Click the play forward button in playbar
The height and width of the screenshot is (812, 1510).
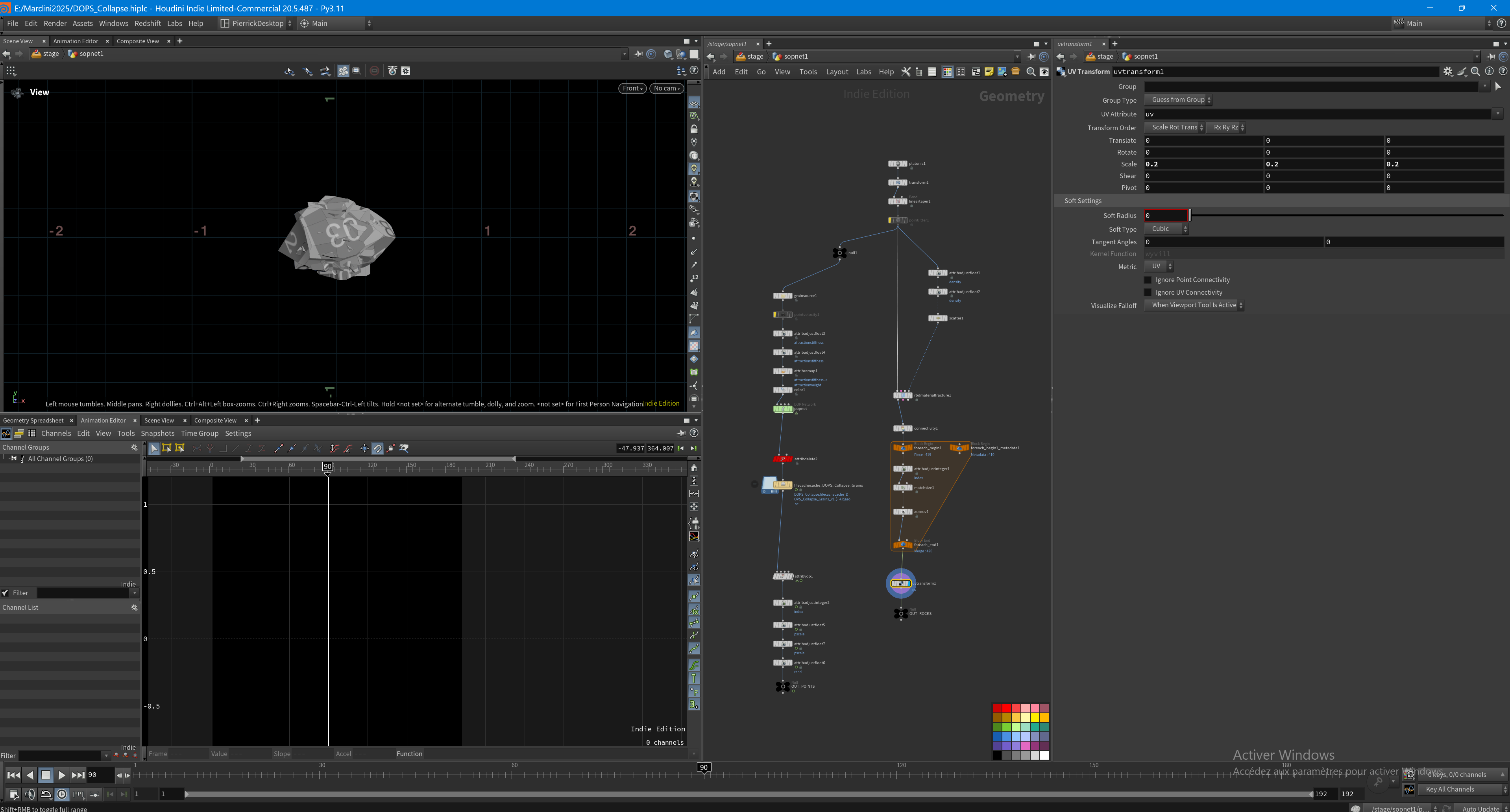click(x=61, y=775)
